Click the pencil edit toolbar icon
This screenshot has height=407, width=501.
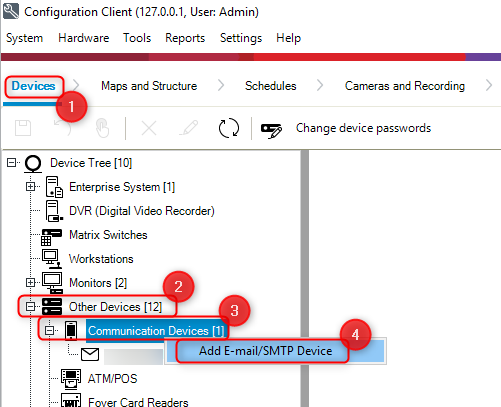(x=189, y=128)
